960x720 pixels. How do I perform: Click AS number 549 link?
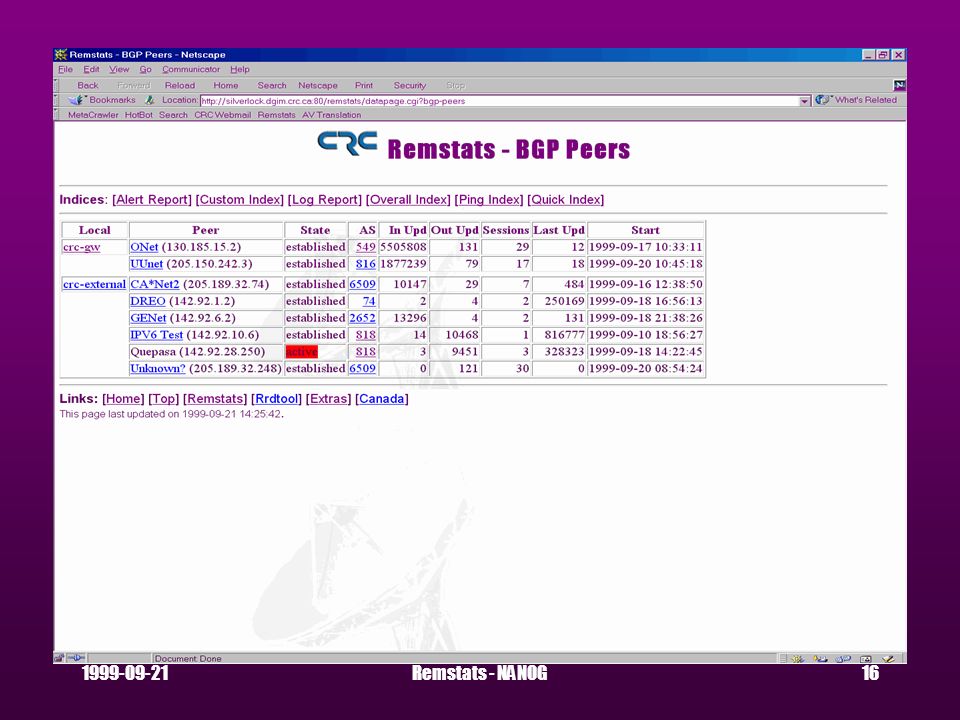click(x=366, y=247)
